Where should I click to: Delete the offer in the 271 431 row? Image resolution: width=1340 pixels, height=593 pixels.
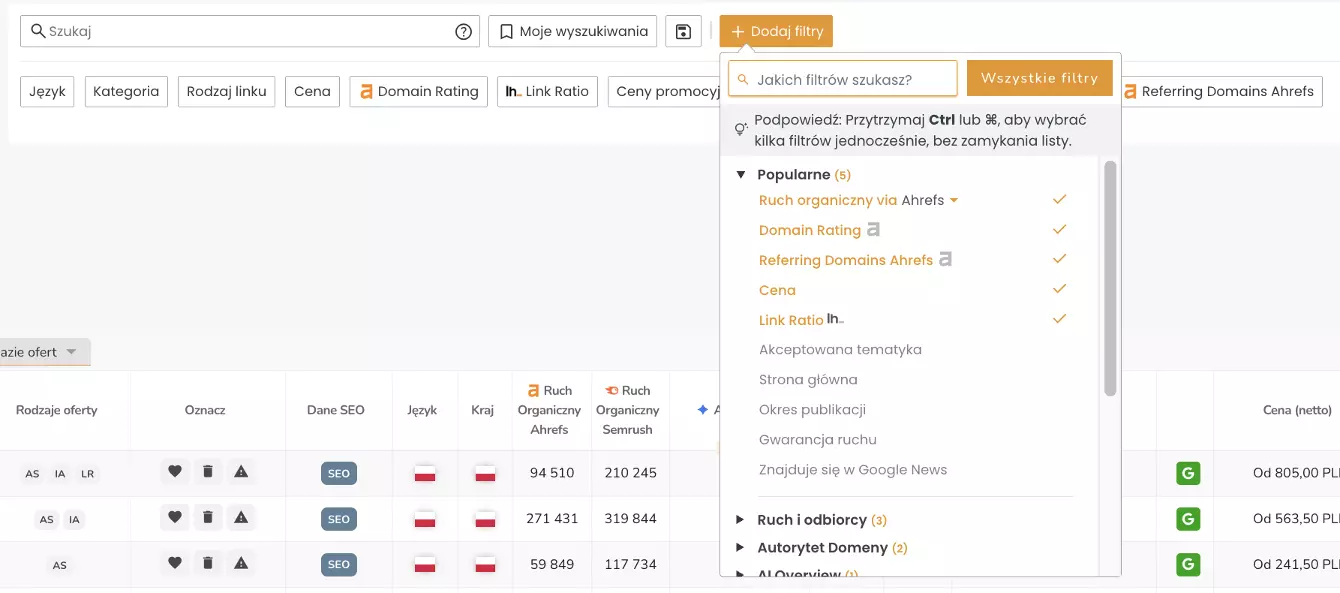click(208, 518)
